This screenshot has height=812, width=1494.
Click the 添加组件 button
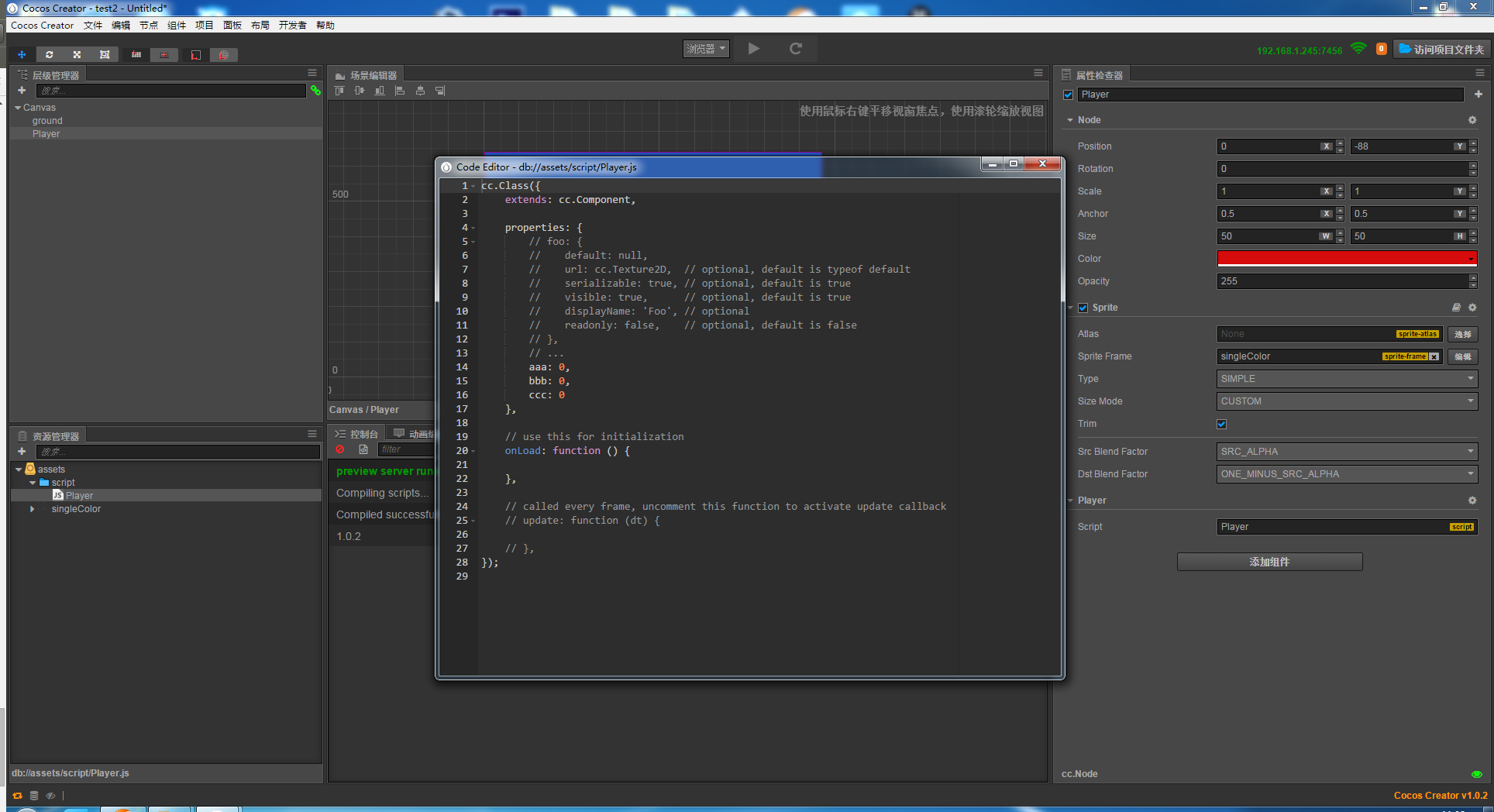tap(1269, 562)
